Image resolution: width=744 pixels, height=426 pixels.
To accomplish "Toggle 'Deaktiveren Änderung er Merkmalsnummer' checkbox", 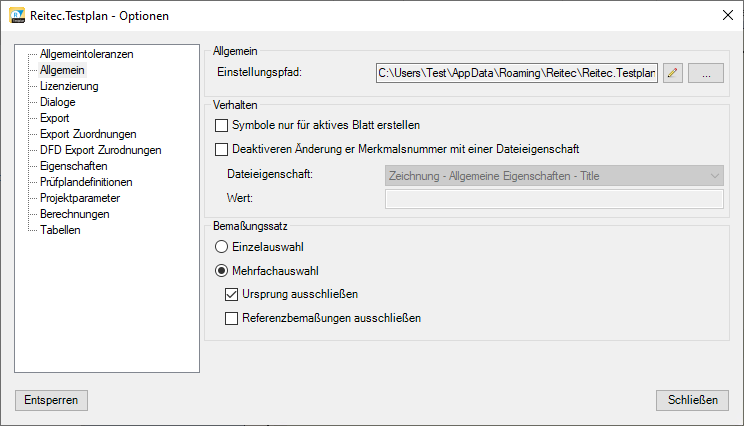I will pyautogui.click(x=222, y=150).
